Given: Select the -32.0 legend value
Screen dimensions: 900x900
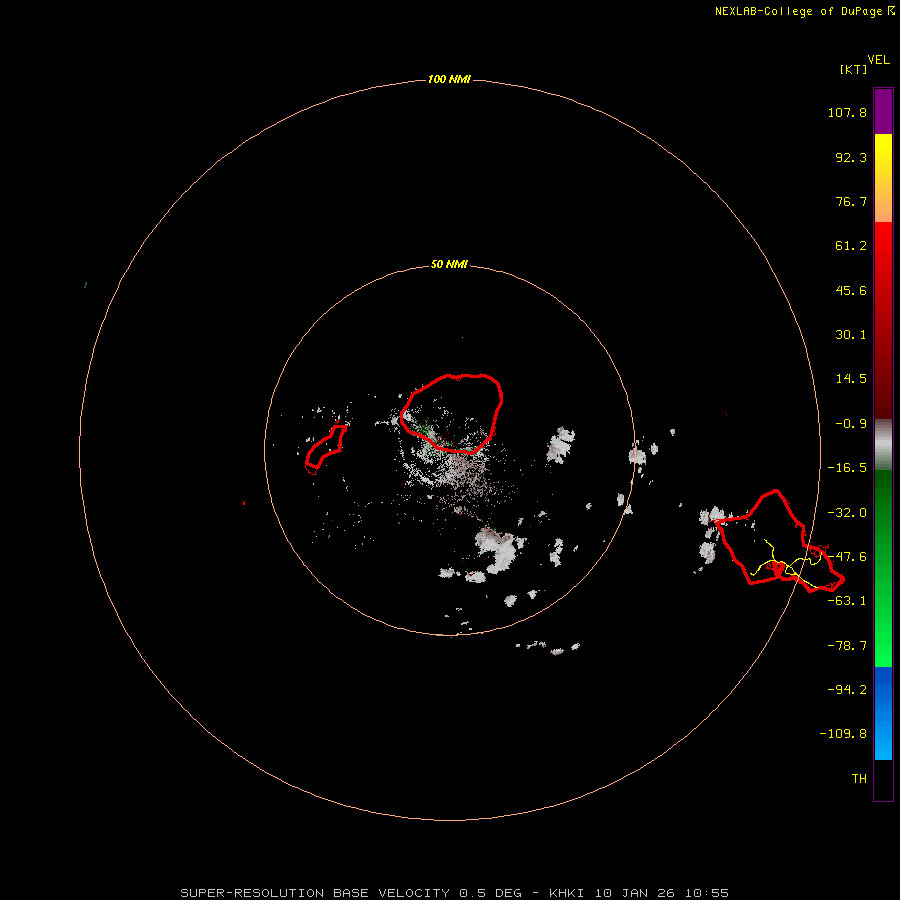Looking at the screenshot, I should 847,513.
